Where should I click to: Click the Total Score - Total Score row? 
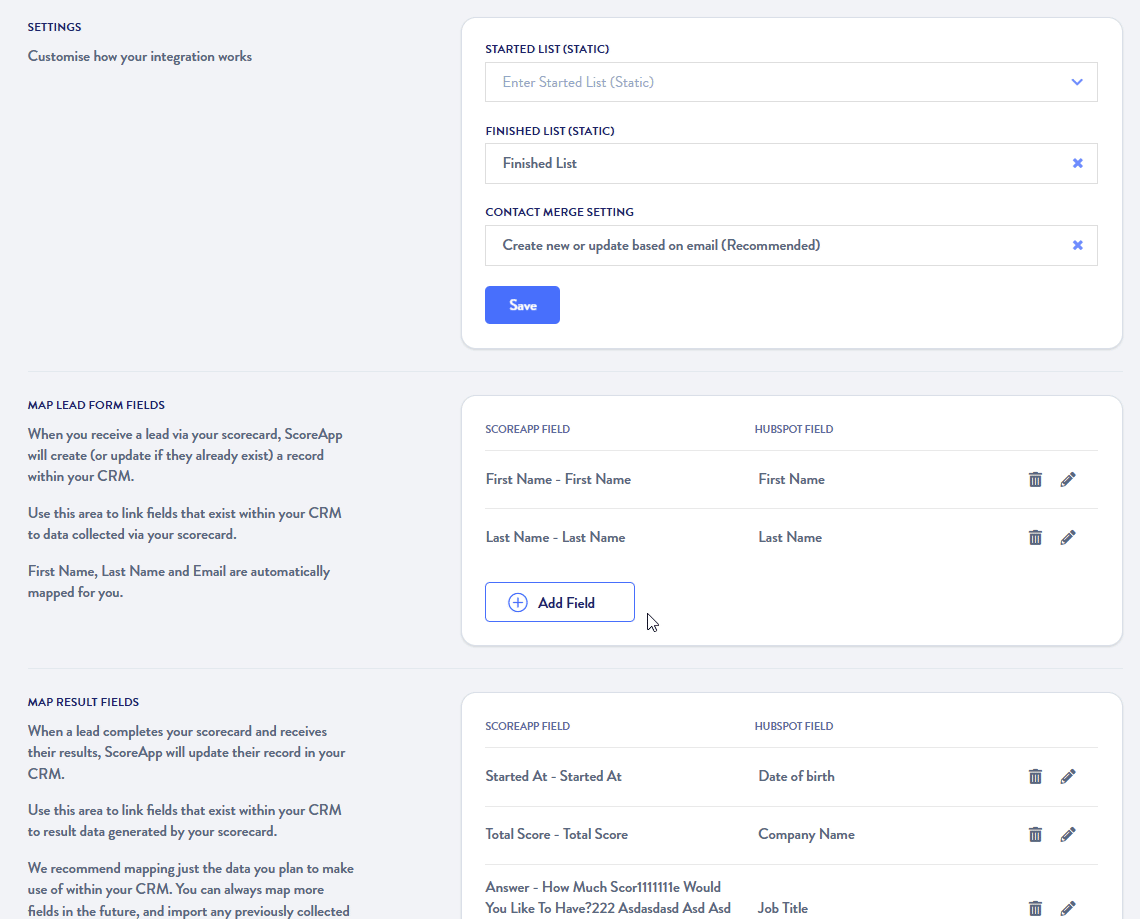point(556,835)
